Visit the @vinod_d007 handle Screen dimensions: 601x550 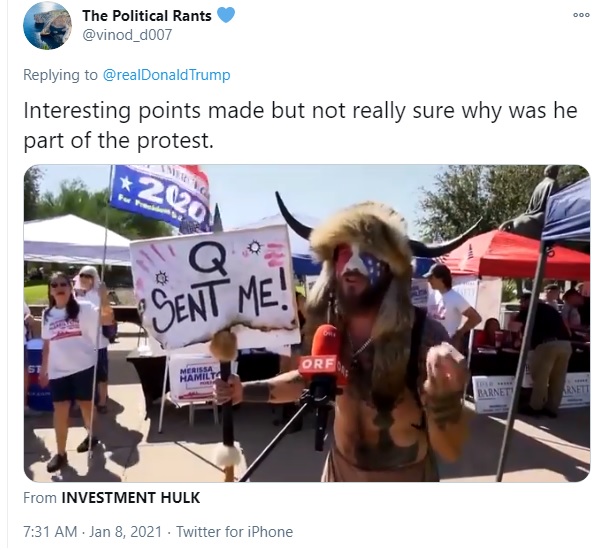coord(127,35)
